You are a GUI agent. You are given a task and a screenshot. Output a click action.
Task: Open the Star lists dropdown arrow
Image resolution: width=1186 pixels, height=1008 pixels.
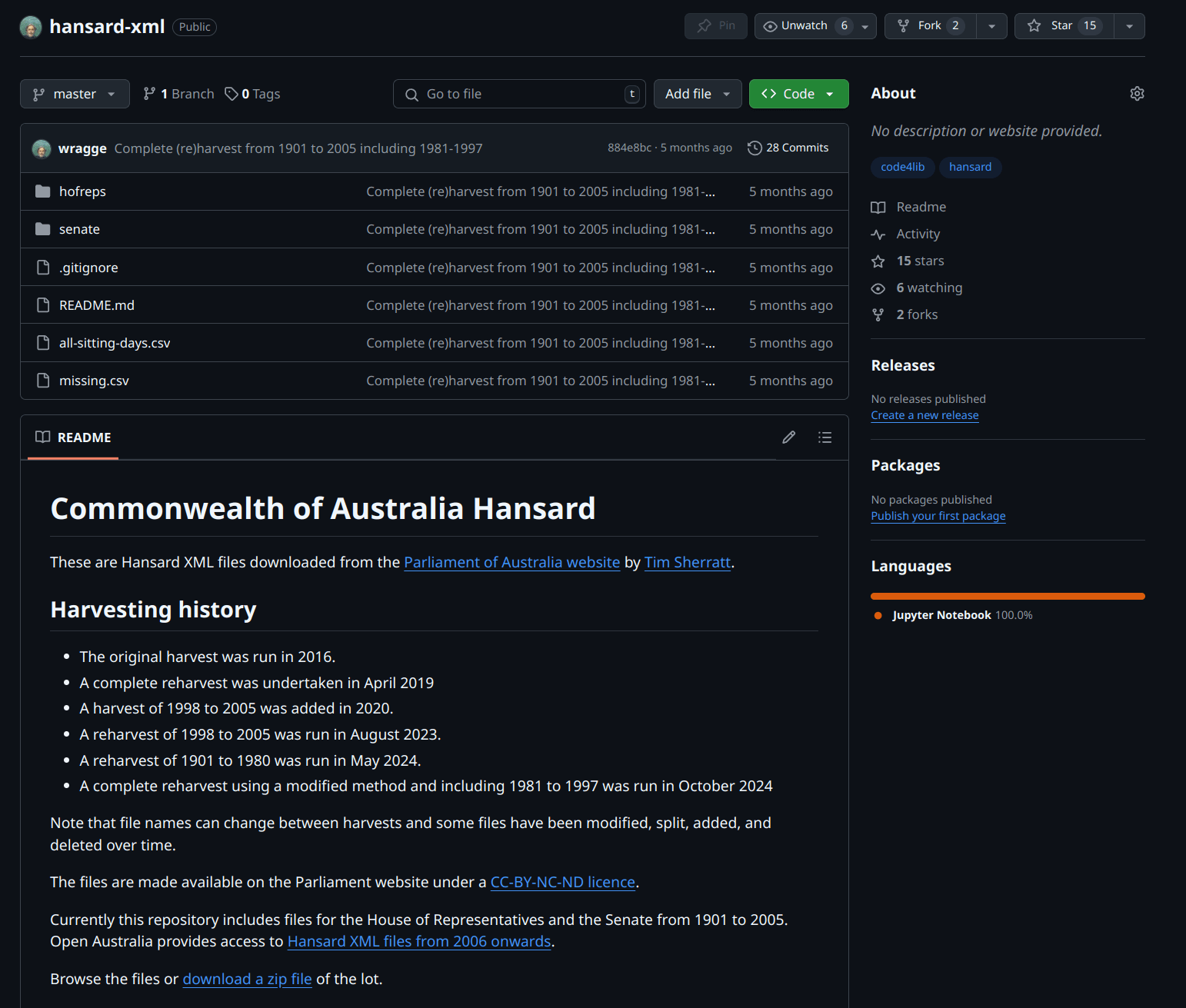(x=1129, y=26)
